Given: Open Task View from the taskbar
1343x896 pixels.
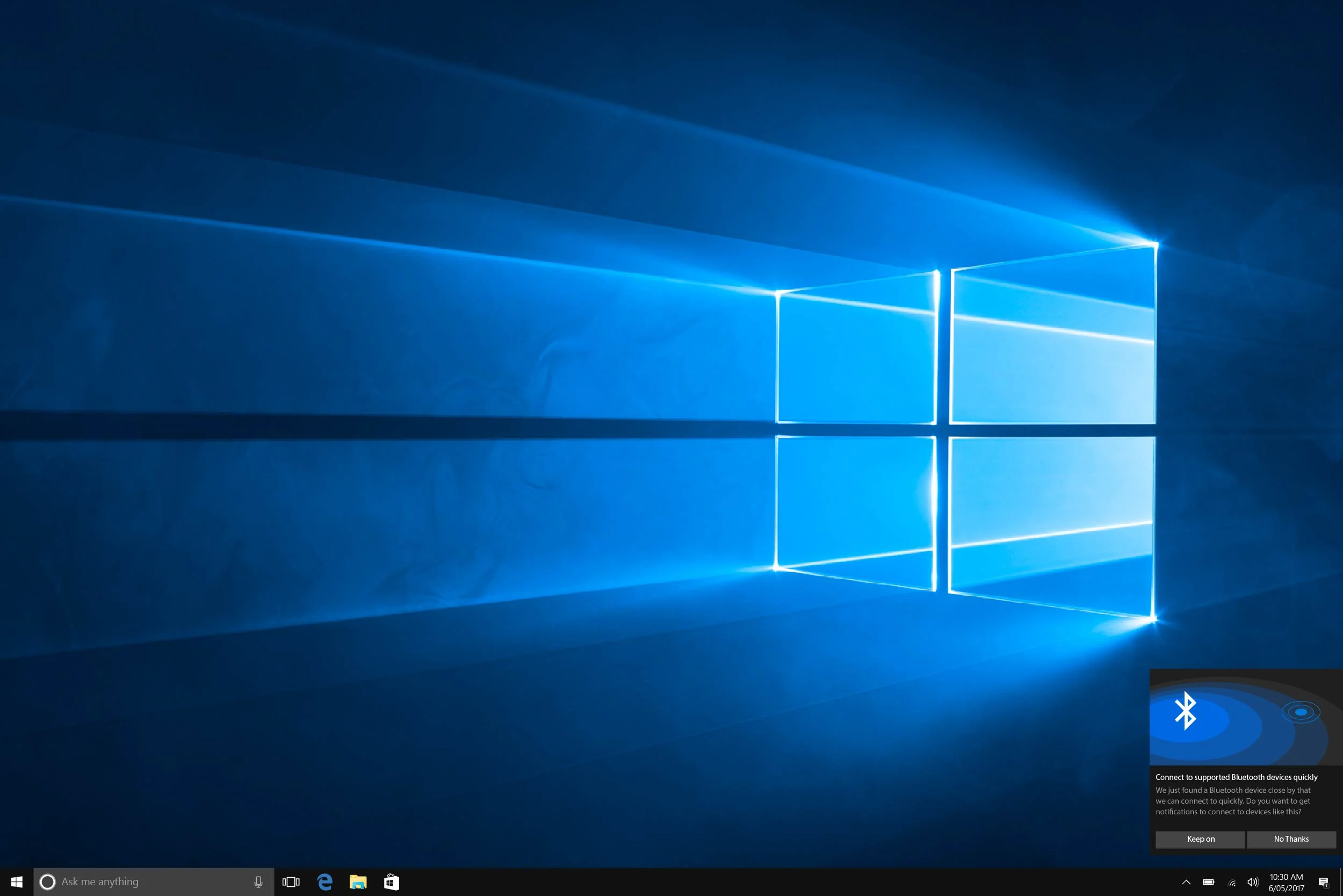Looking at the screenshot, I should click(291, 881).
